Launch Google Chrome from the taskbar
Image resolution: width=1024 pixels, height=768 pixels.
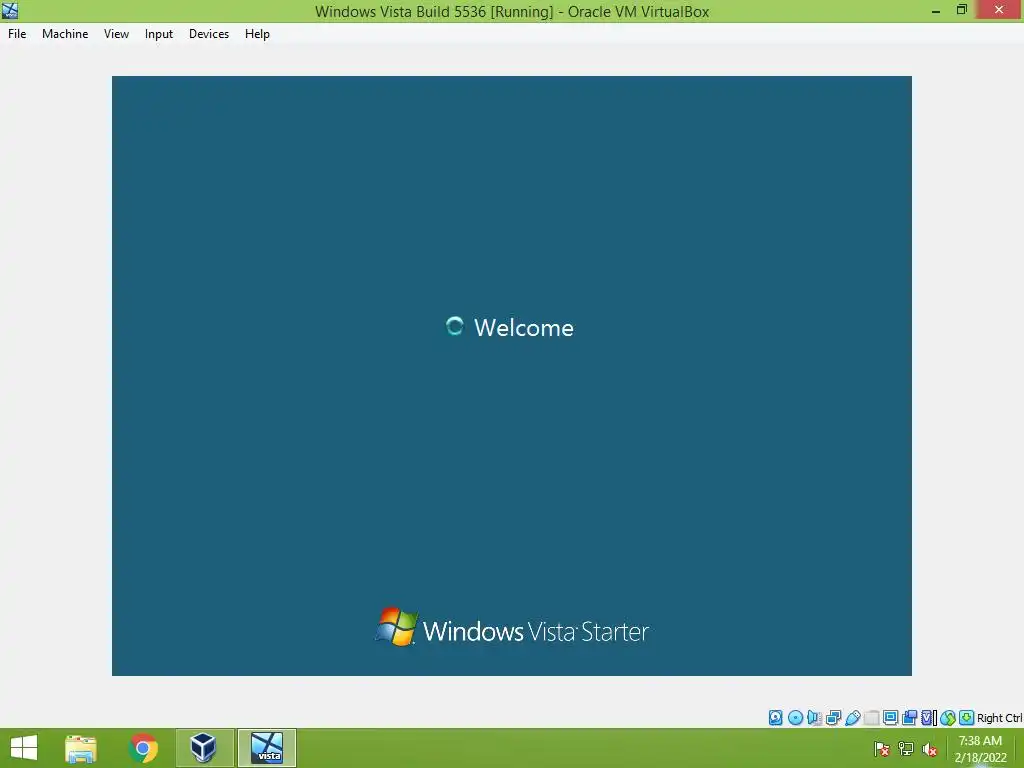click(x=143, y=748)
